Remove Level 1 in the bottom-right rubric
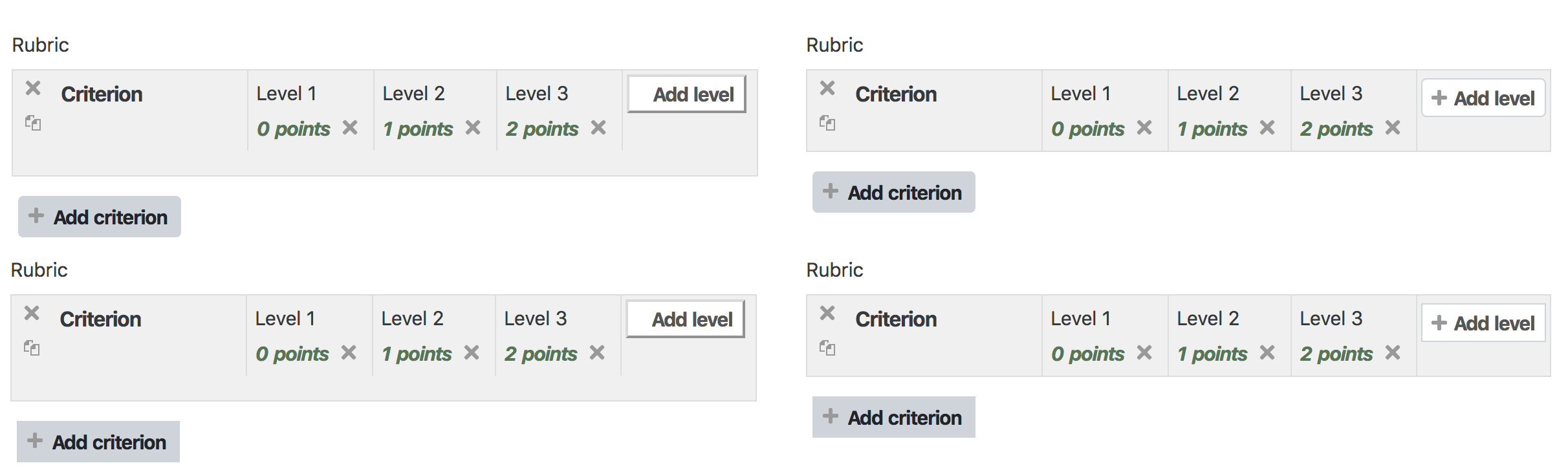 [x=1144, y=352]
